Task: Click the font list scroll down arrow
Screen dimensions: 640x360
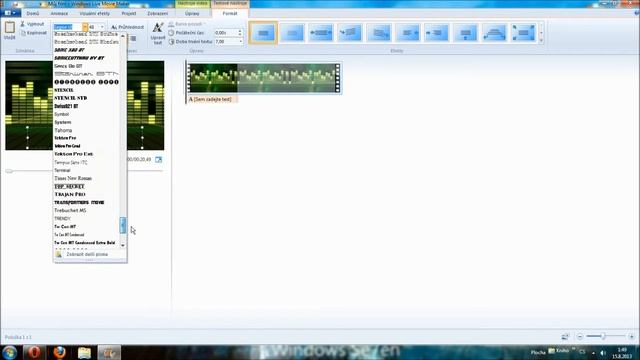Action: 123,245
